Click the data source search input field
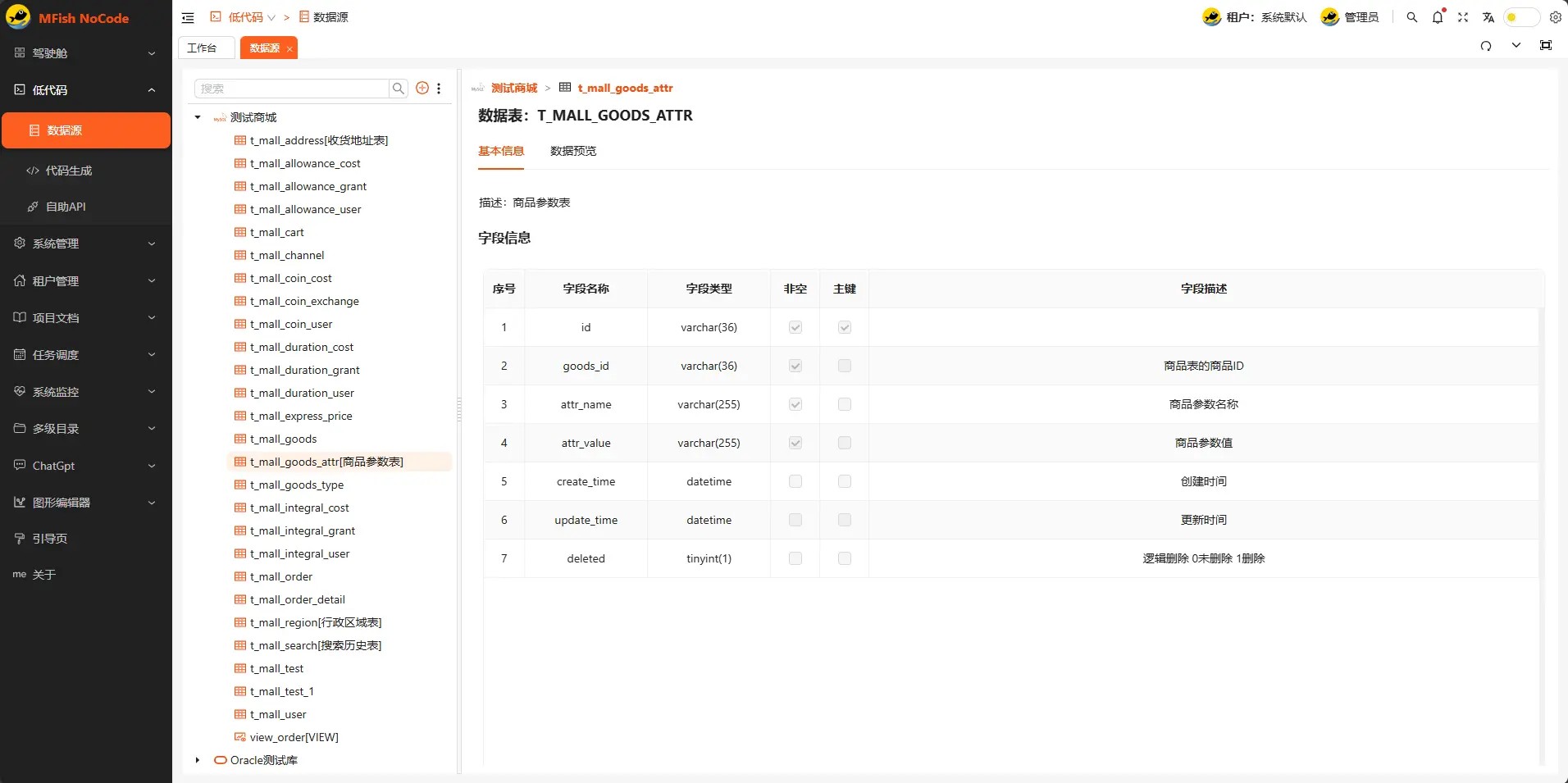This screenshot has width=1568, height=783. [x=291, y=89]
